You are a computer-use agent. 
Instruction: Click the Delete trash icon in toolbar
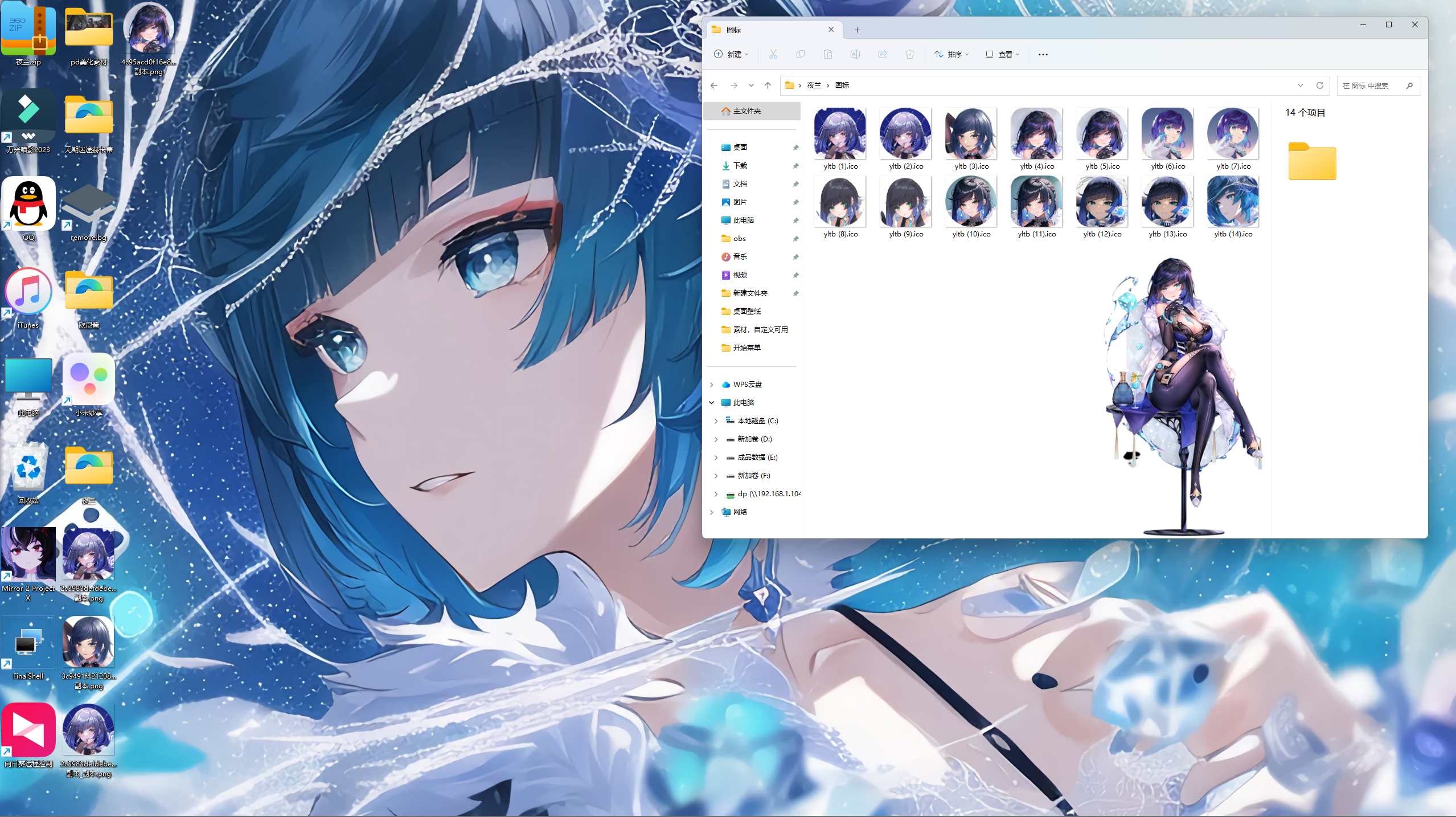pos(909,54)
